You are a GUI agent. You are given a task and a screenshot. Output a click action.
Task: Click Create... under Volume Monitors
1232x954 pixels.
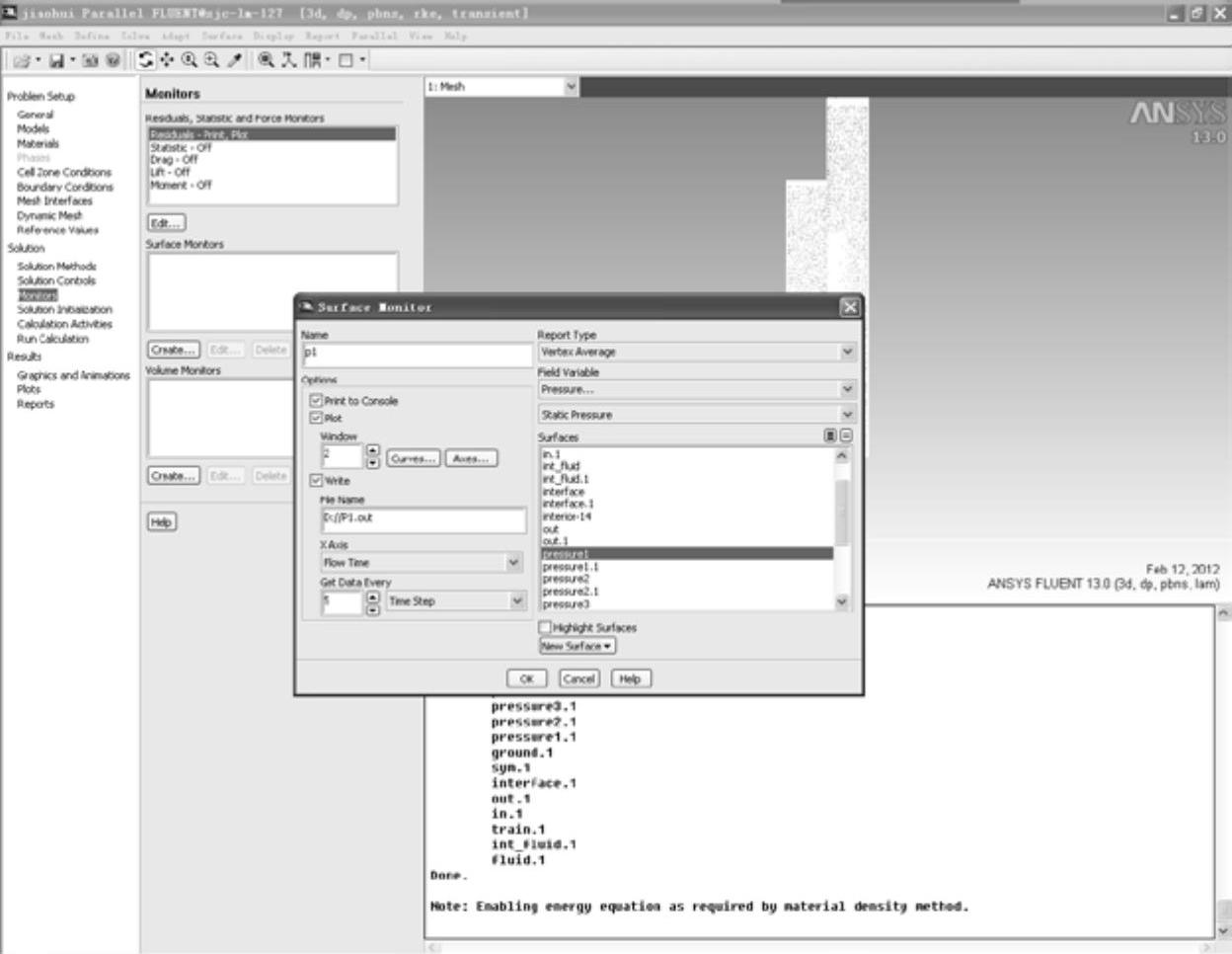174,476
